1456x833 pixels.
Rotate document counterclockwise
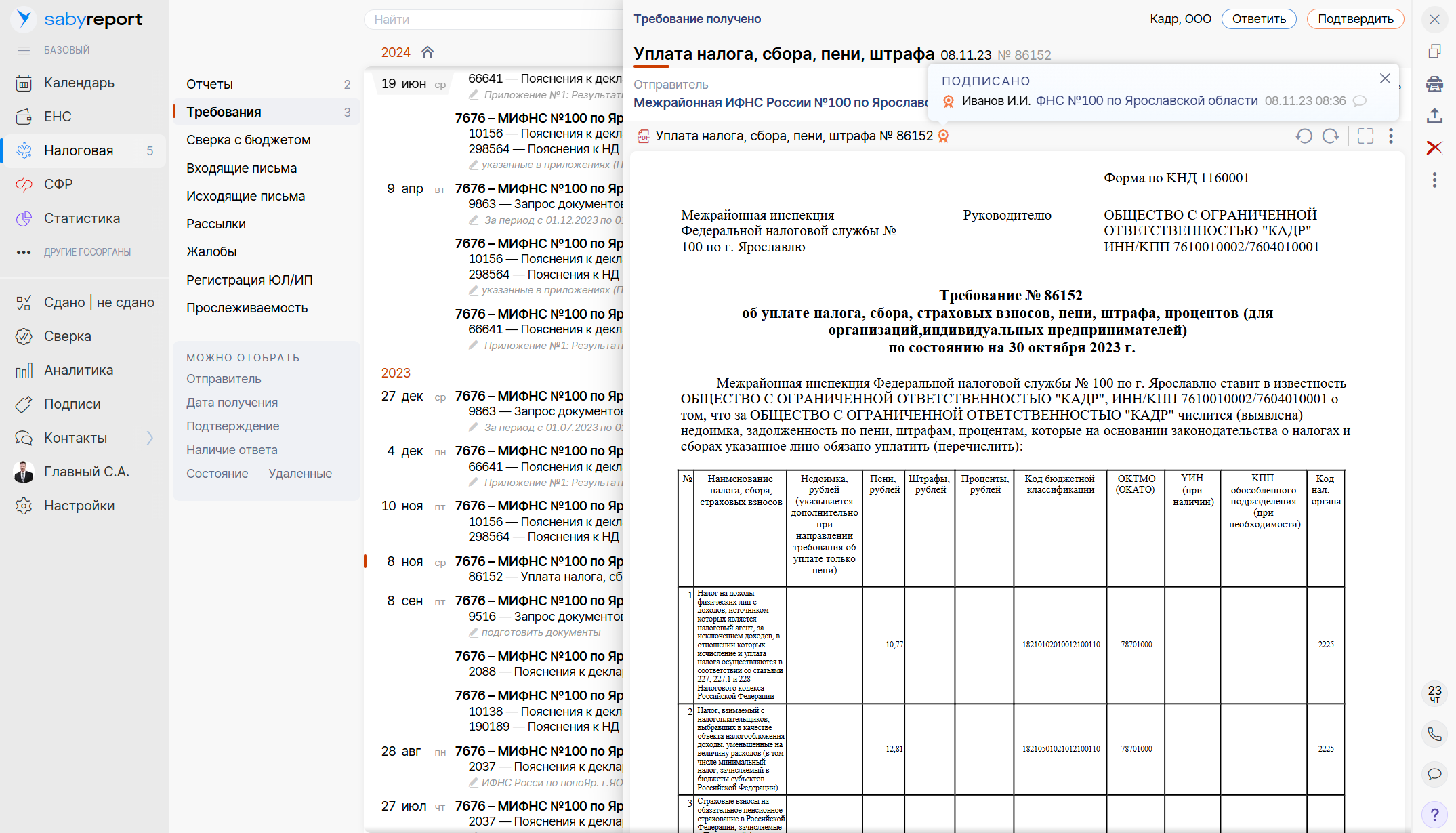[1304, 136]
